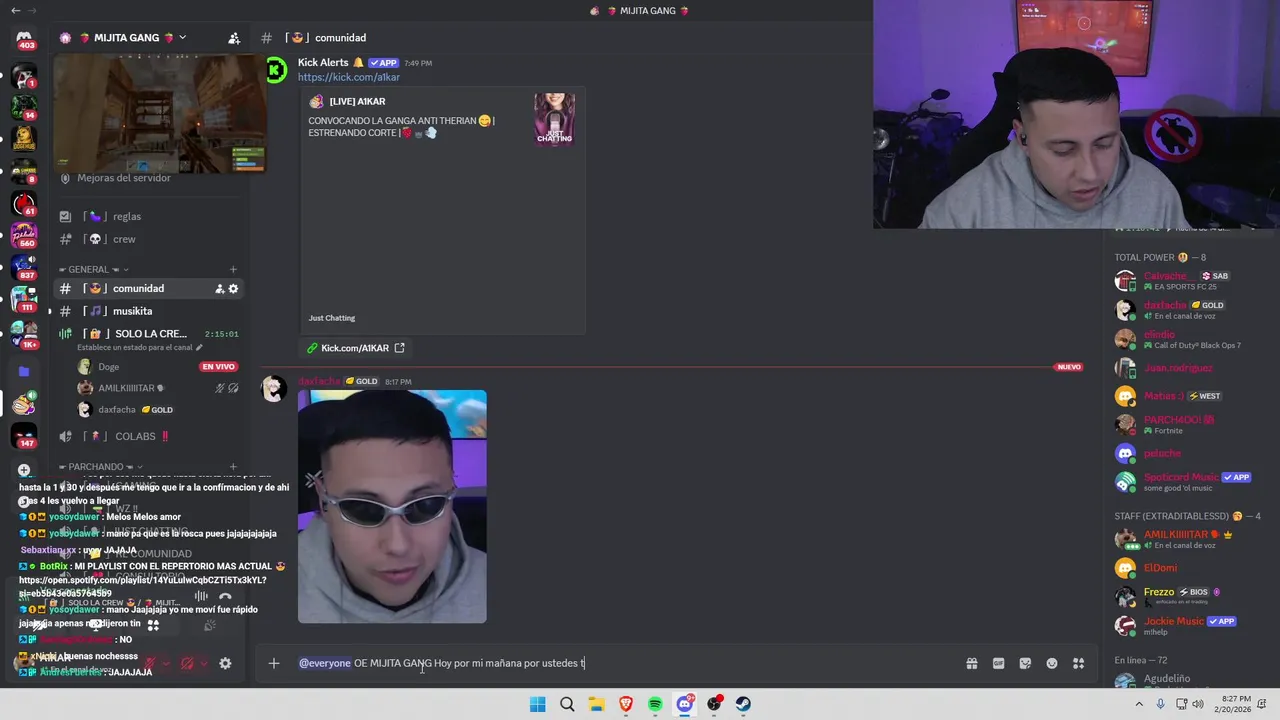Screen dimensions: 1280x720
Task: Open the server folder icon in sidebar
Action: point(24,371)
